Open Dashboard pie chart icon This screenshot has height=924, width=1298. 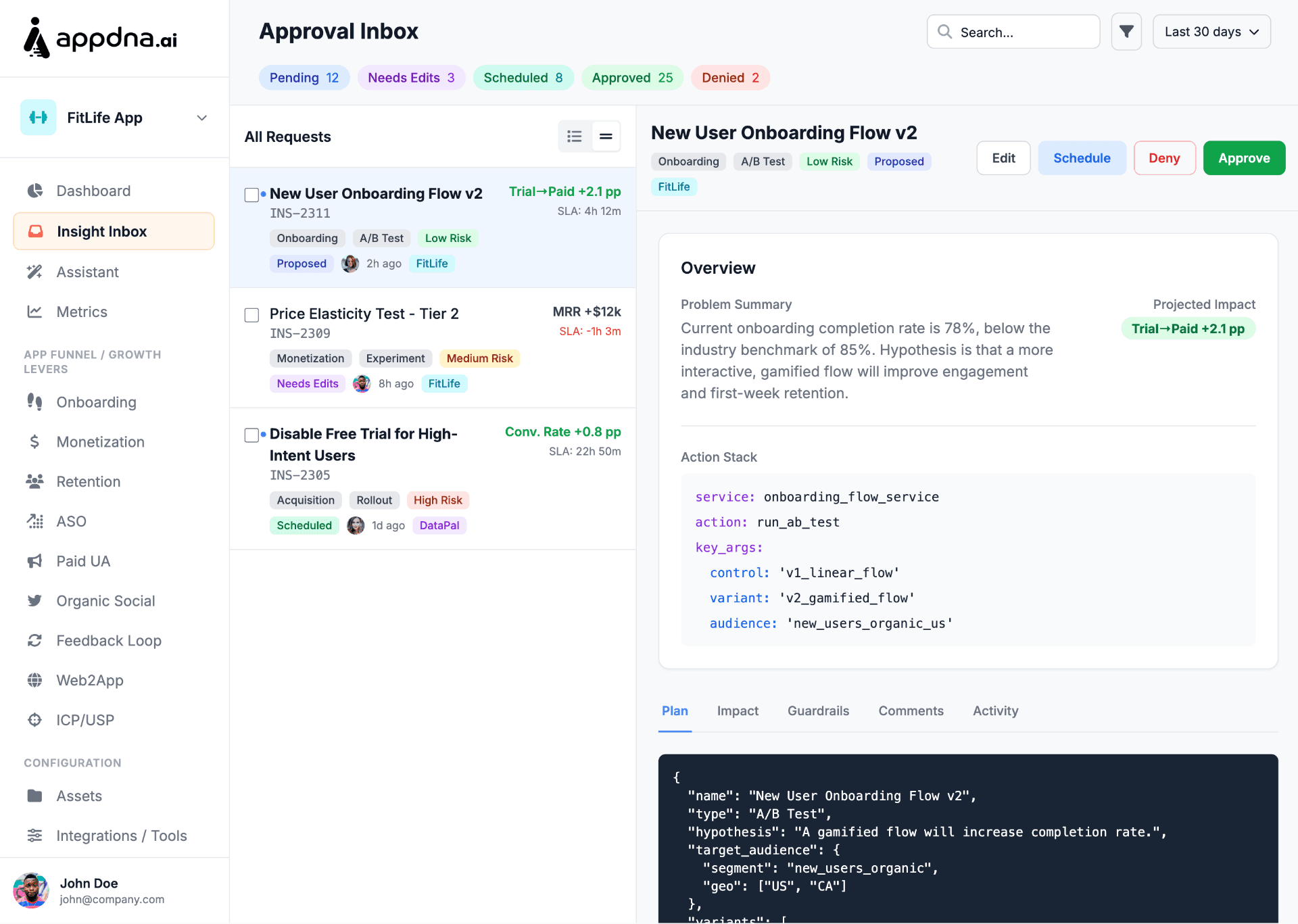tap(35, 191)
